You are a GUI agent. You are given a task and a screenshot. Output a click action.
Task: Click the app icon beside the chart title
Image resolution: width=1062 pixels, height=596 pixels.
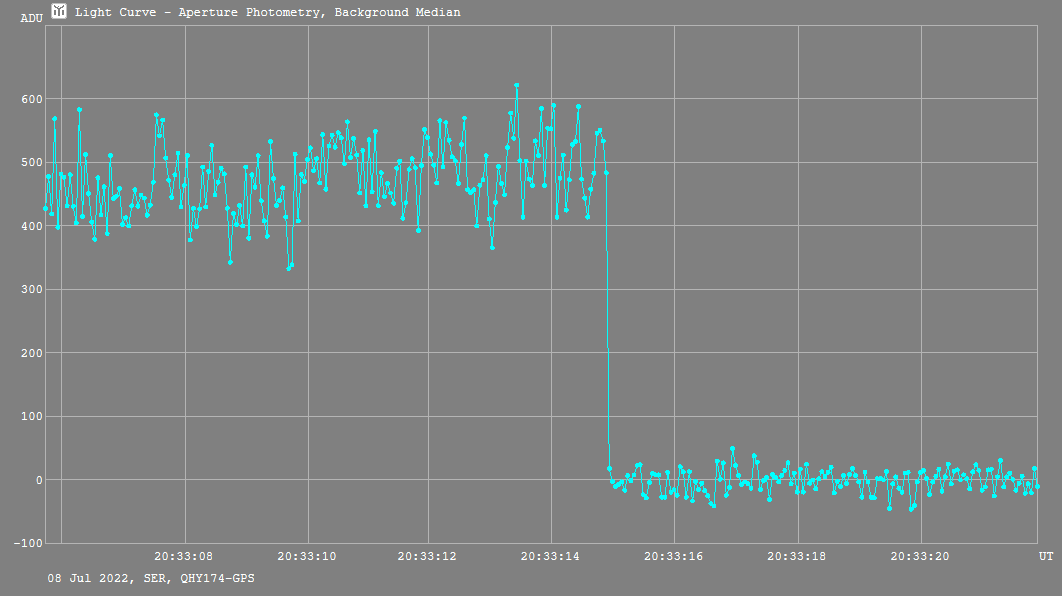tap(59, 11)
